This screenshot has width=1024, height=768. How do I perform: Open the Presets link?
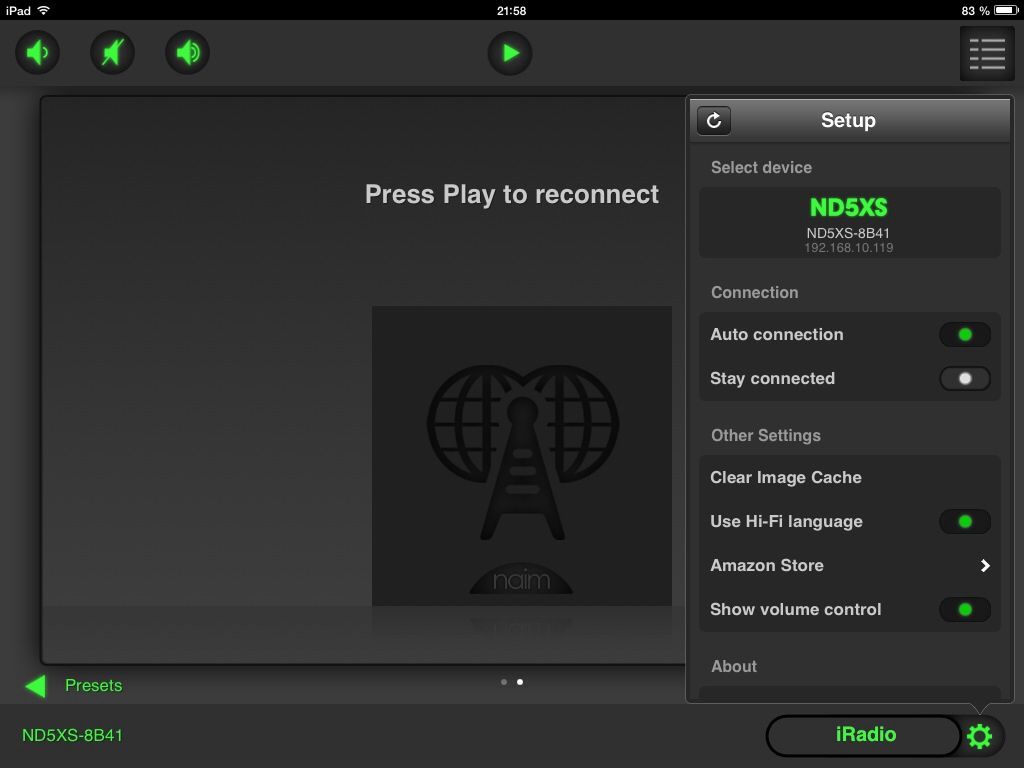93,686
